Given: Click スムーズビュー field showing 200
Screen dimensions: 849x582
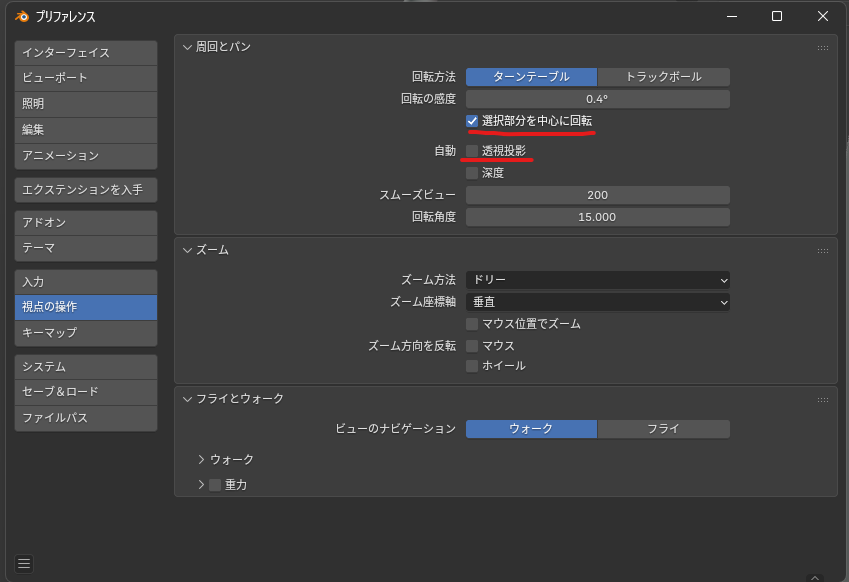Looking at the screenshot, I should (x=598, y=195).
